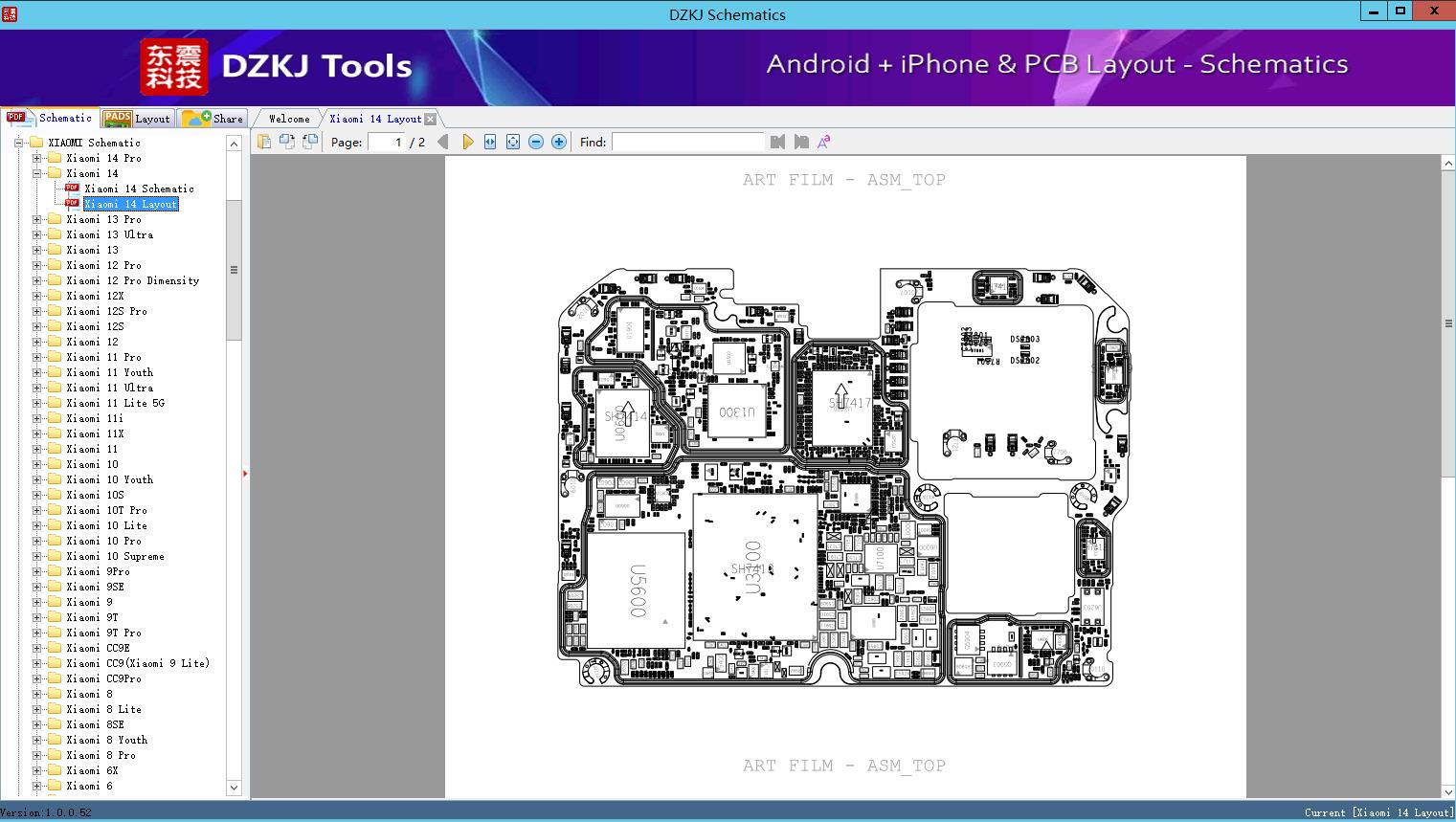Screen dimensions: 1456x822
Task: Click the Xiaomi 12S folder icon
Action: [55, 326]
